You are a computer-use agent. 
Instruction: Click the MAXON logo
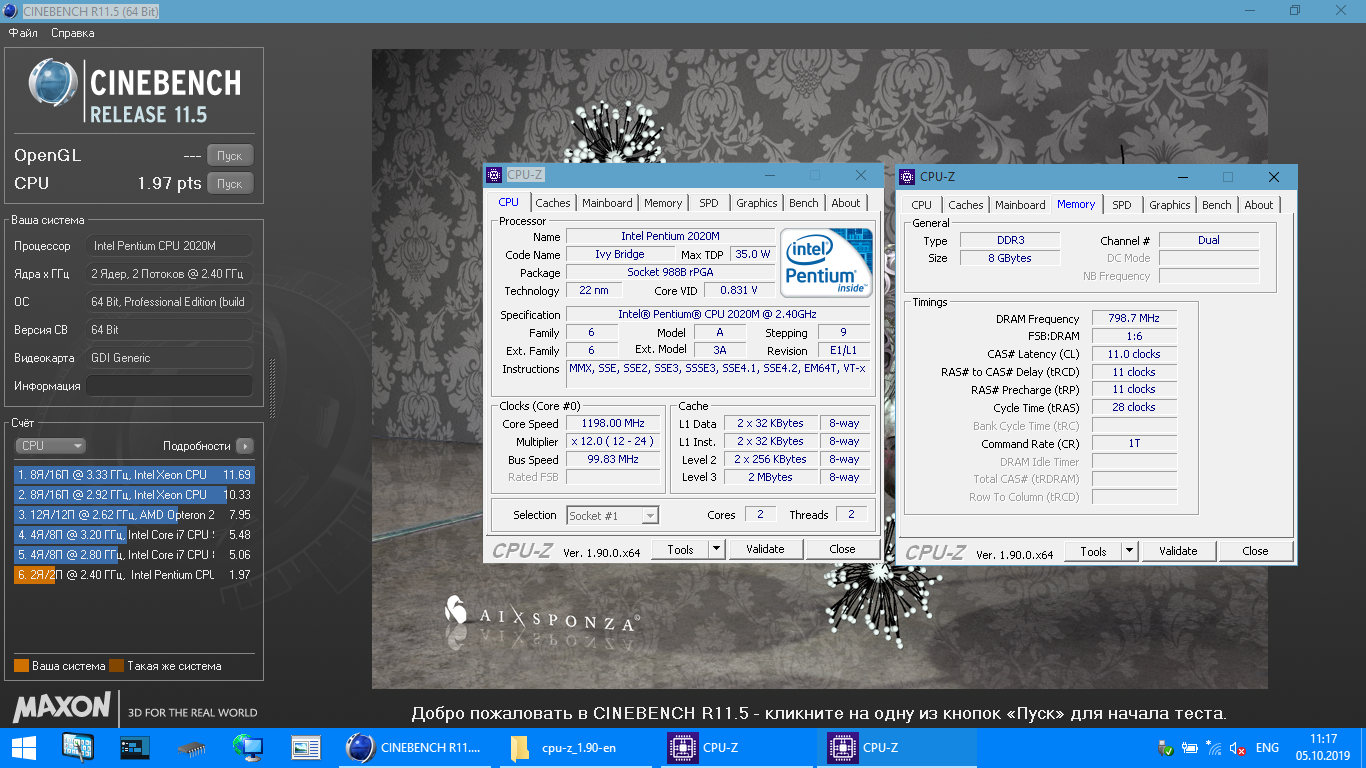[62, 707]
